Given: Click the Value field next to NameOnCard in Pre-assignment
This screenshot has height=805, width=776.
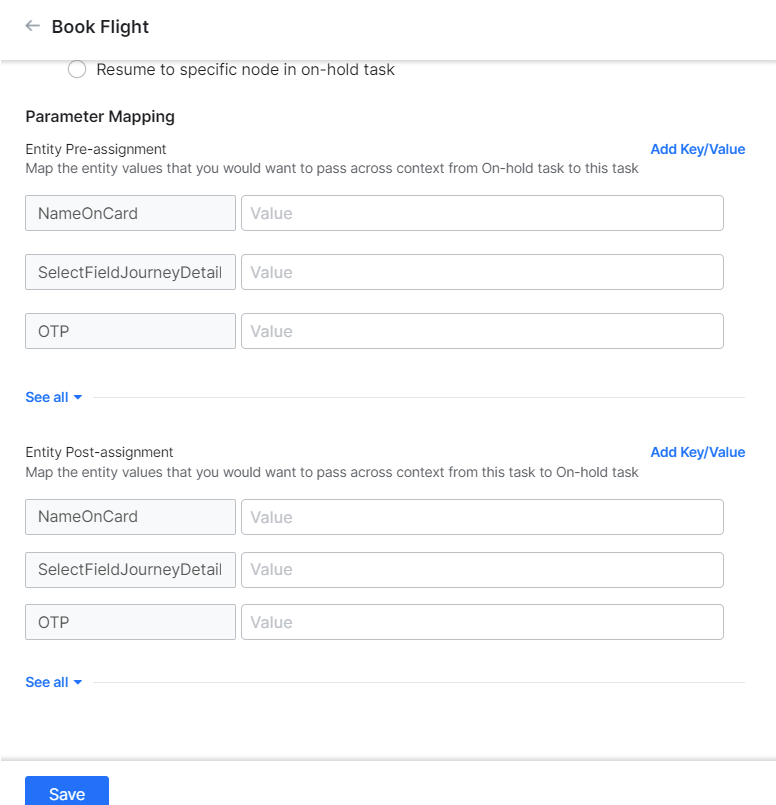Looking at the screenshot, I should tap(481, 213).
